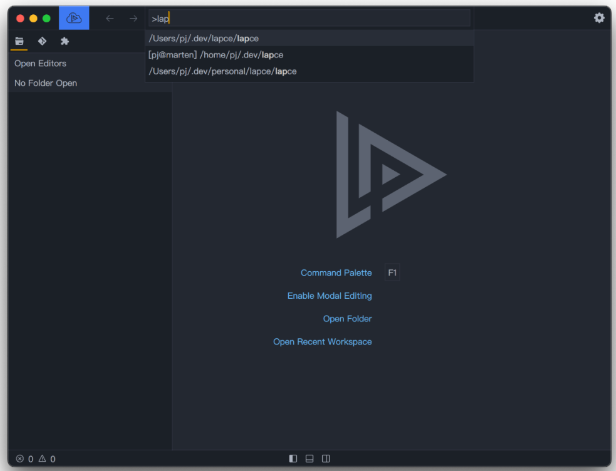The width and height of the screenshot is (616, 471).
Task: Click the warnings triangle icon in status bar
Action: pyautogui.click(x=42, y=458)
